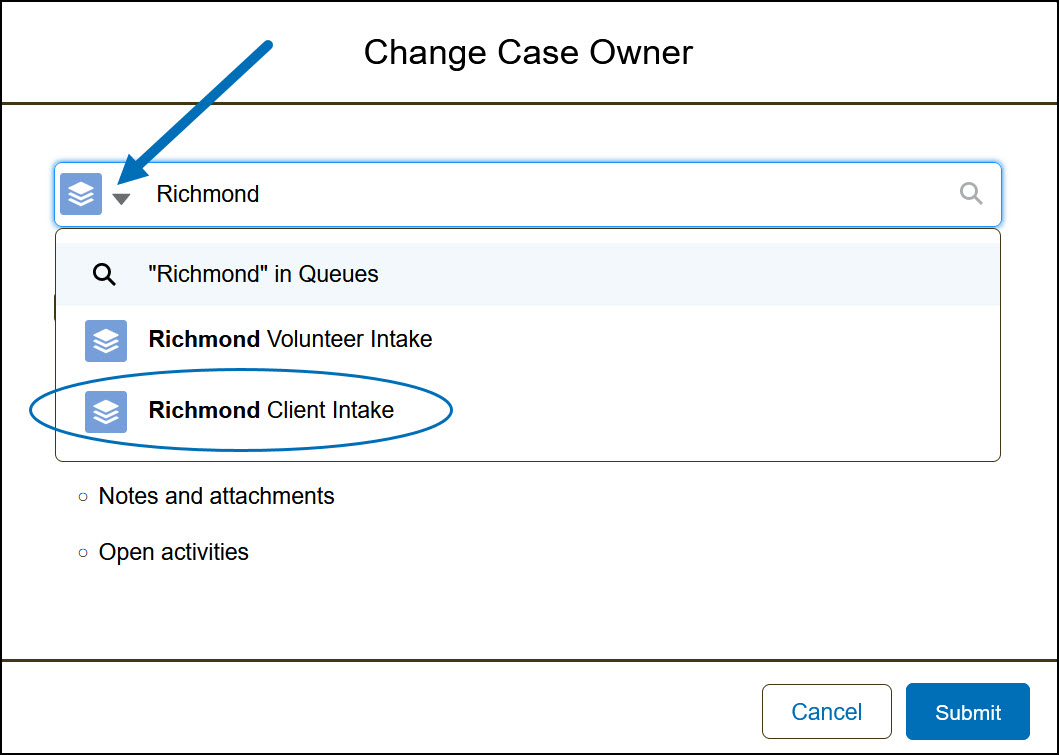Viewport: 1059px width, 755px height.
Task: Click the hollow bullet before Open activities
Action: [83, 553]
